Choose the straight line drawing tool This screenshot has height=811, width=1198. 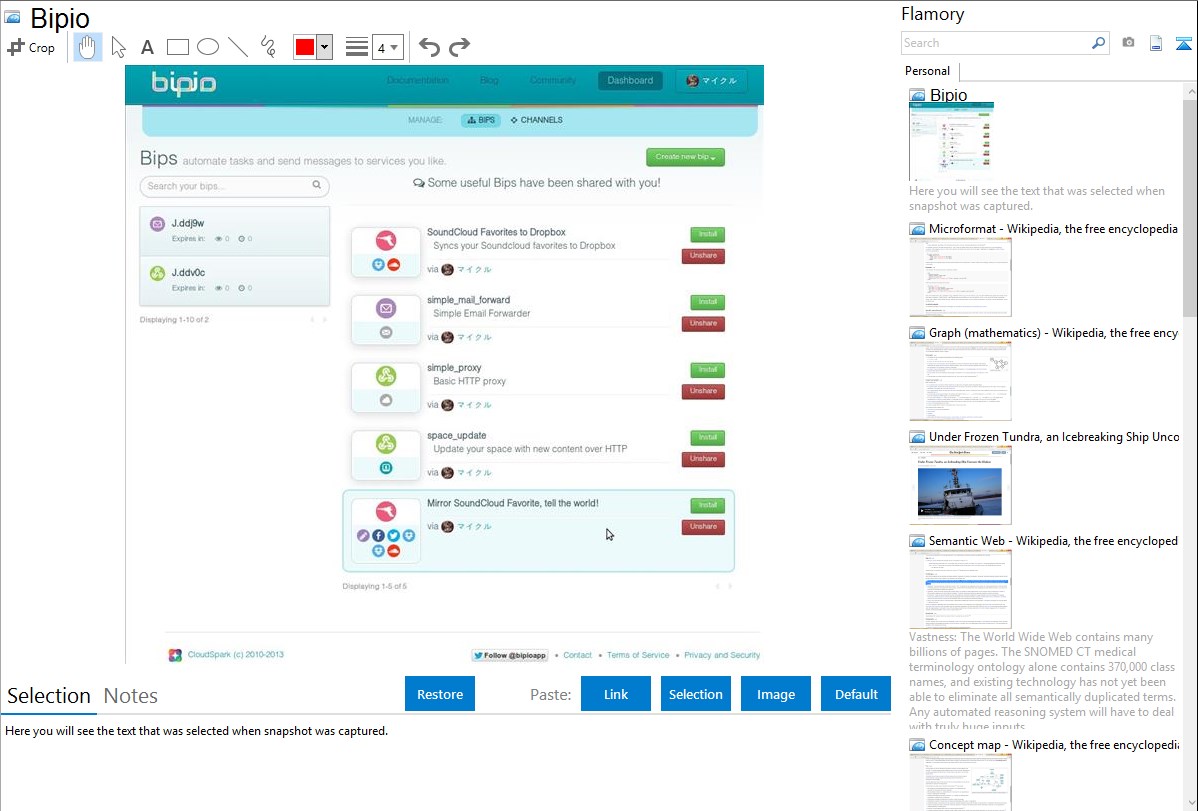pos(238,47)
